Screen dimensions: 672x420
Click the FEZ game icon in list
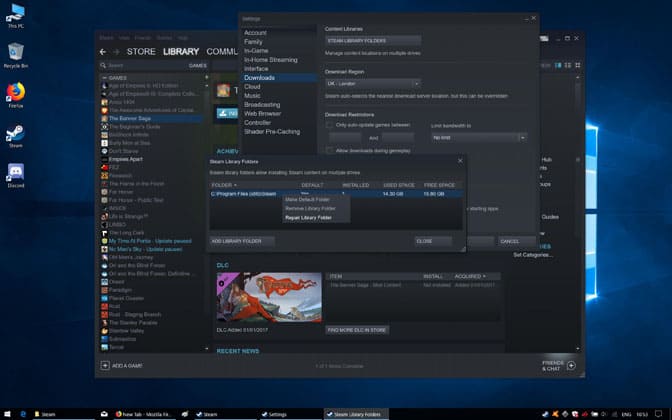point(105,167)
